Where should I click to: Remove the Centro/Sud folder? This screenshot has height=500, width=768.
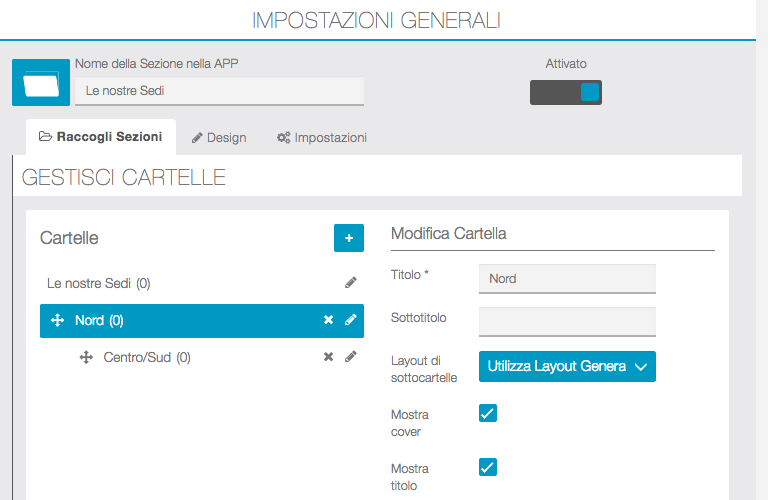pos(328,357)
